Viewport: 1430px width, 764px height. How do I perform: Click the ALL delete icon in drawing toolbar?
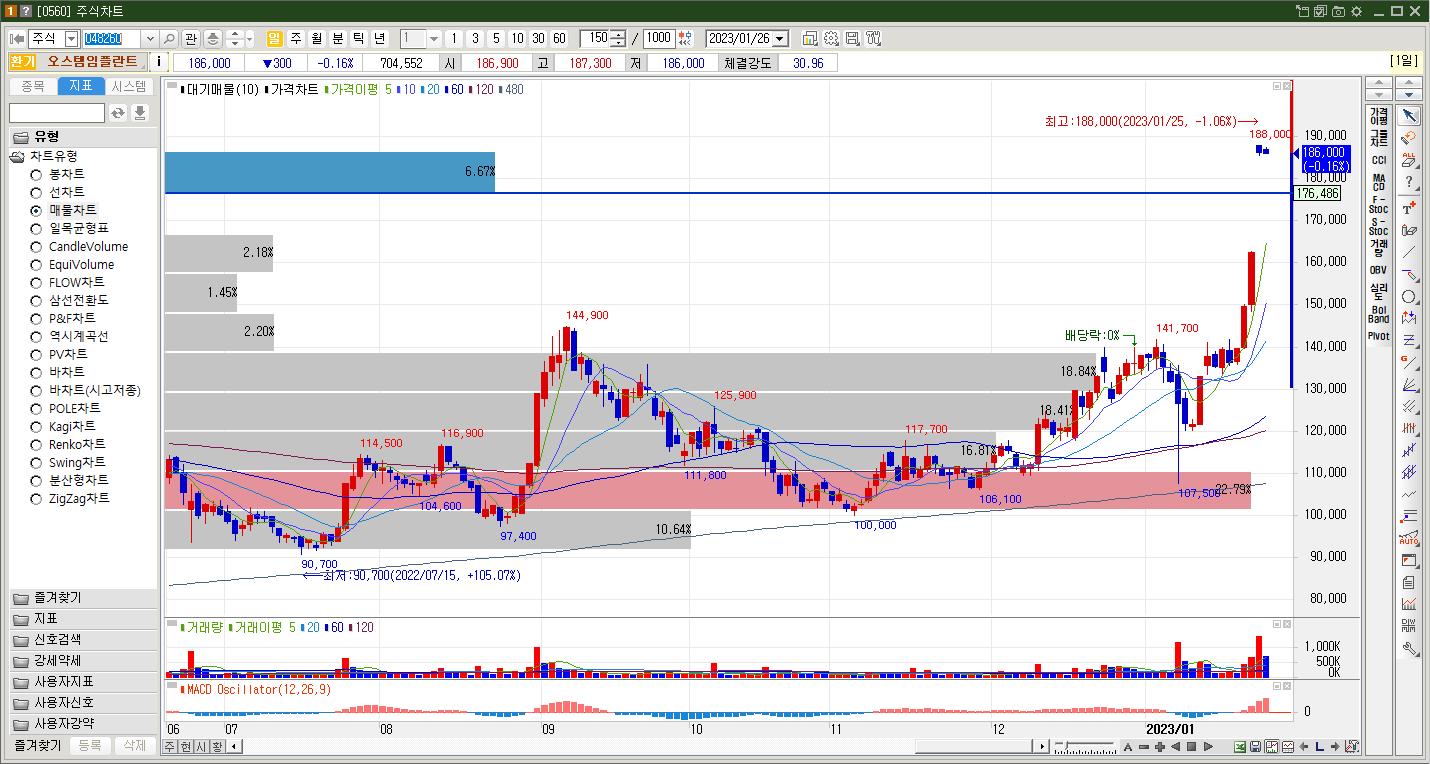point(1409,160)
